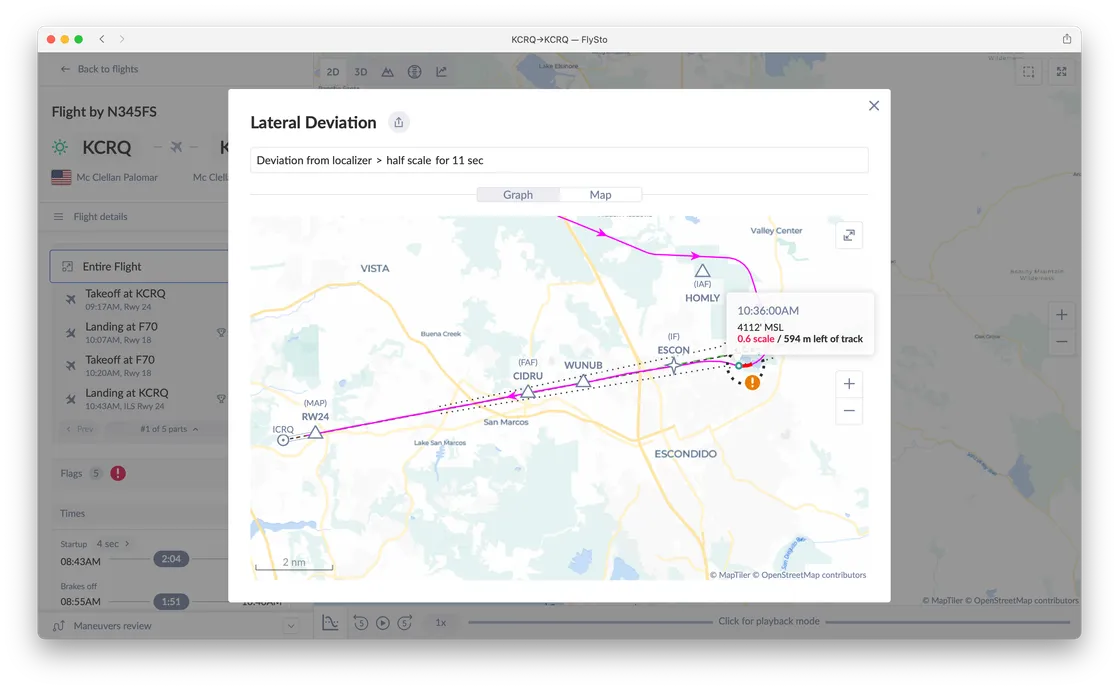Close the Lateral Deviation dialog

tap(874, 106)
